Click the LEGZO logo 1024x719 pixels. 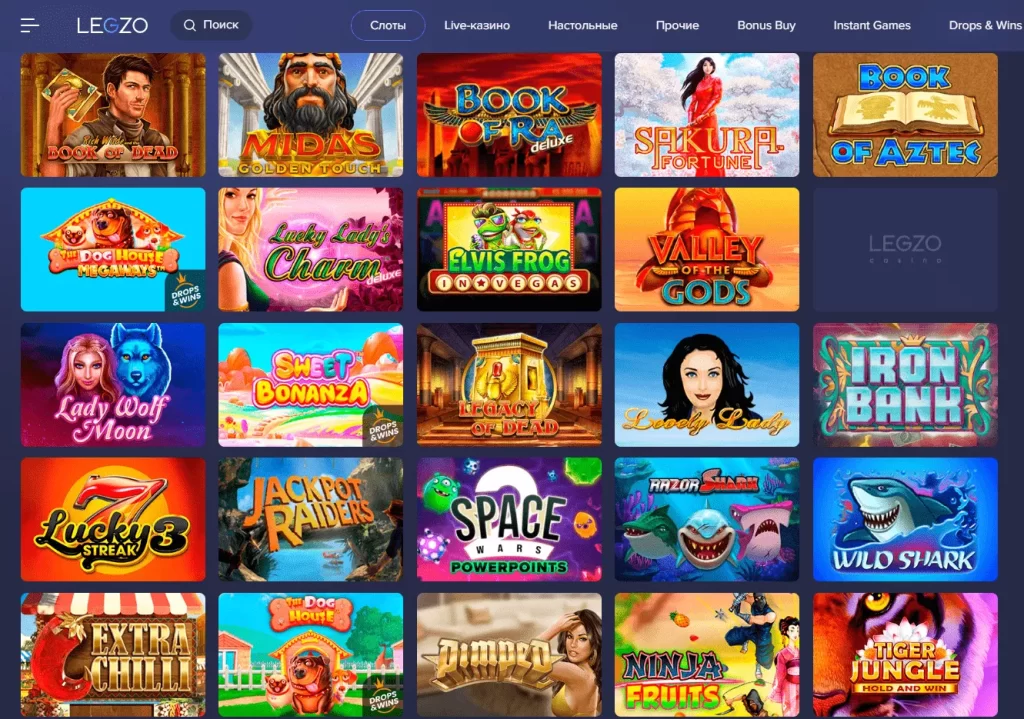pos(112,25)
